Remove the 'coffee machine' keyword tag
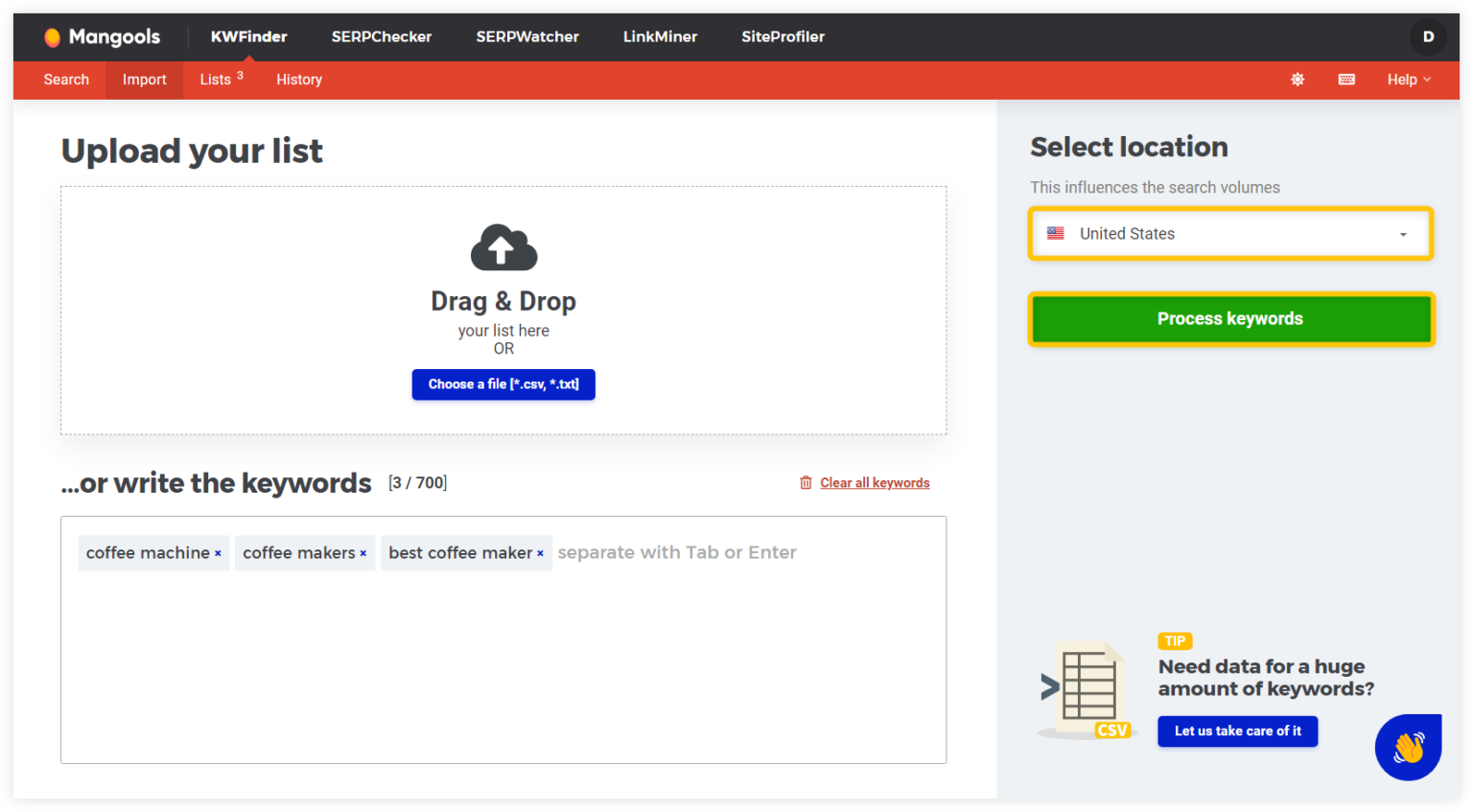This screenshot has height=812, width=1473. [218, 553]
